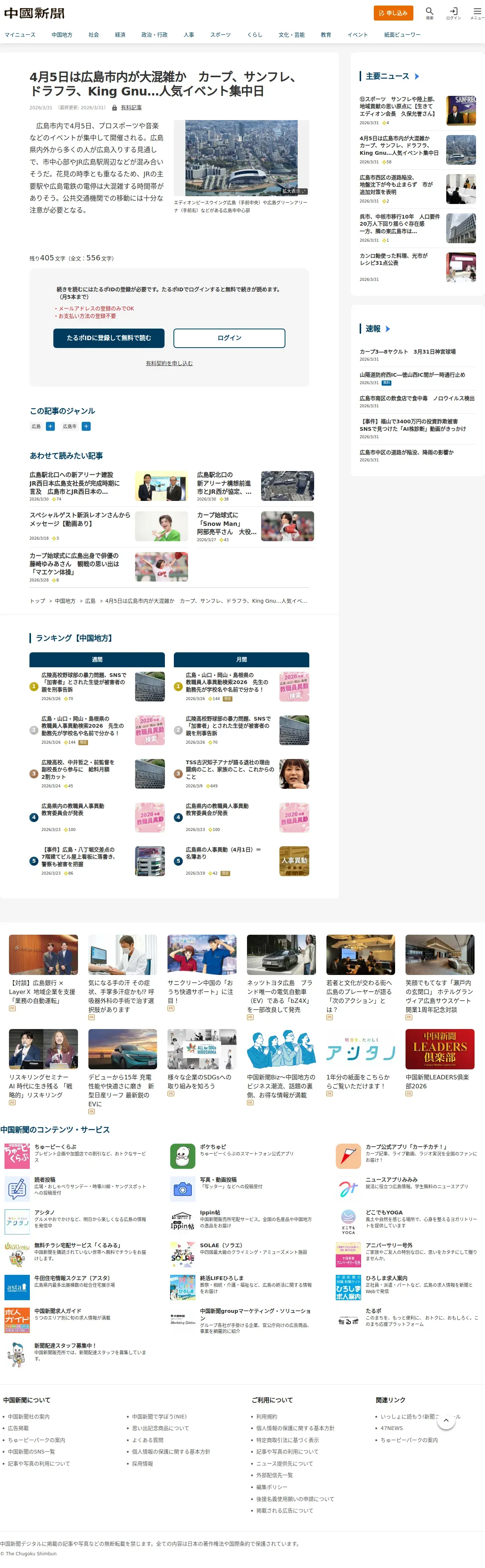Viewport: 485px width, 1568px height.
Task: Click the 有料記事 label link
Action: [131, 108]
